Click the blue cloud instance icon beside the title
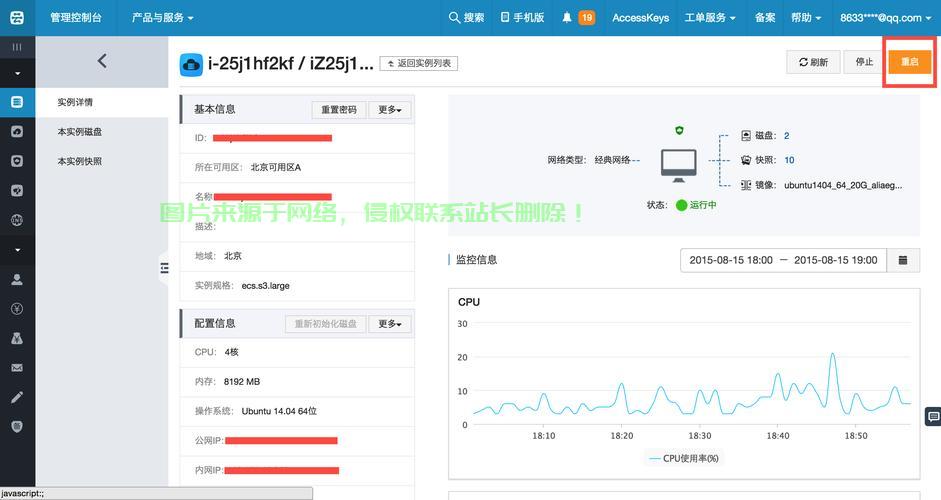Screen dimensions: 941x500 click(x=191, y=64)
